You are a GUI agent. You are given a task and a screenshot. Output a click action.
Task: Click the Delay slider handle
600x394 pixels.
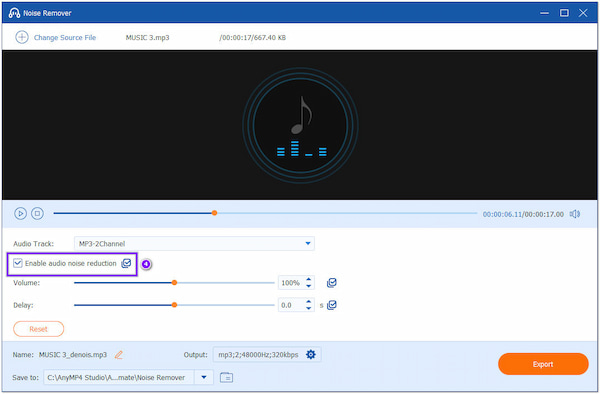[x=174, y=305]
